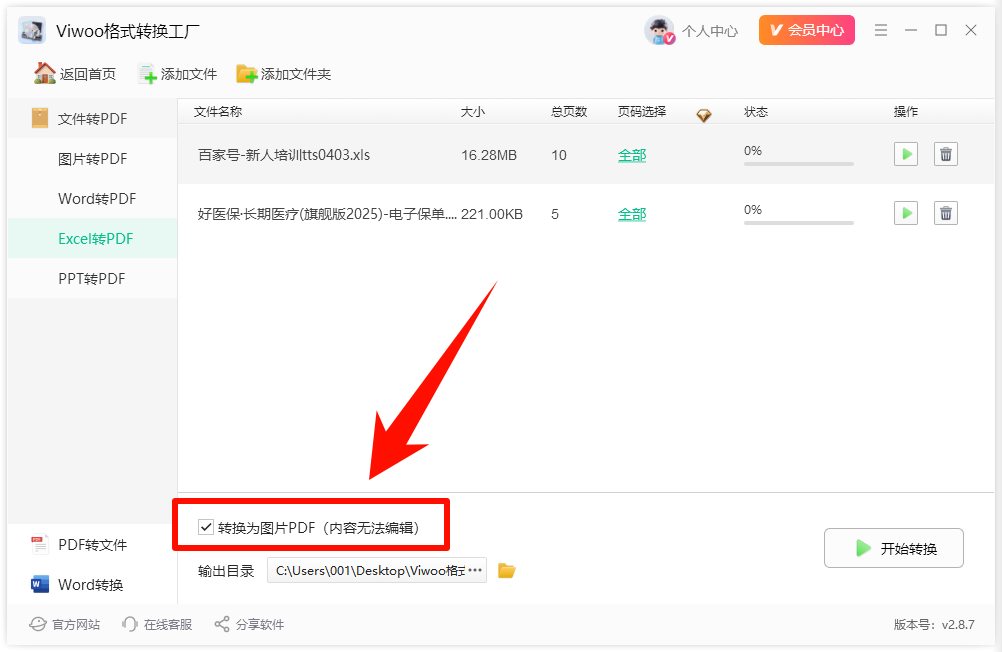Delete 好医保 file with trash icon
Screen dimensions: 1002x652
click(946, 213)
